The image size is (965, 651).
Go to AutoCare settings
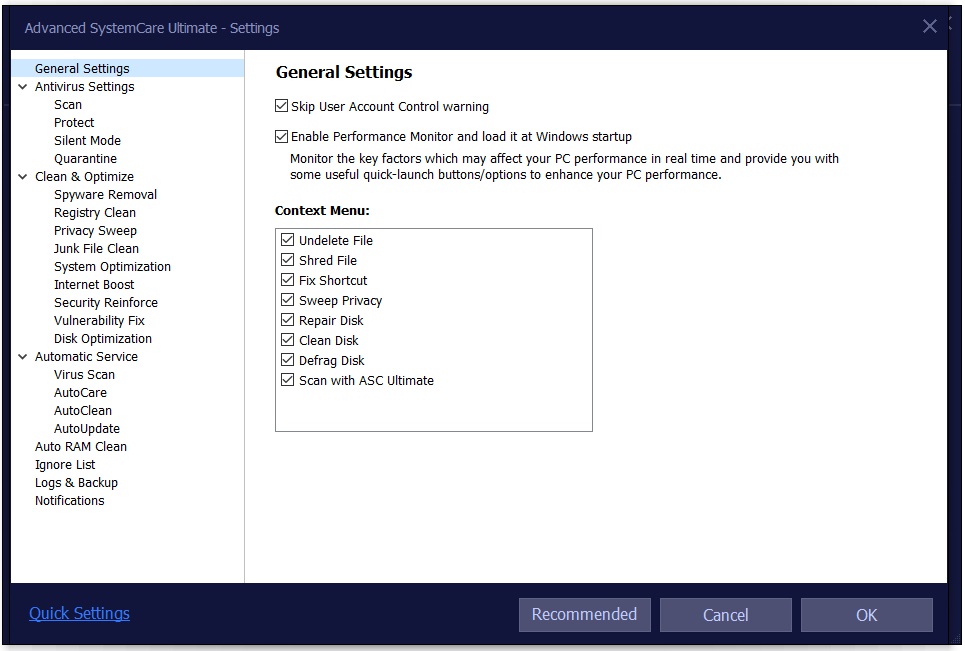click(x=81, y=393)
